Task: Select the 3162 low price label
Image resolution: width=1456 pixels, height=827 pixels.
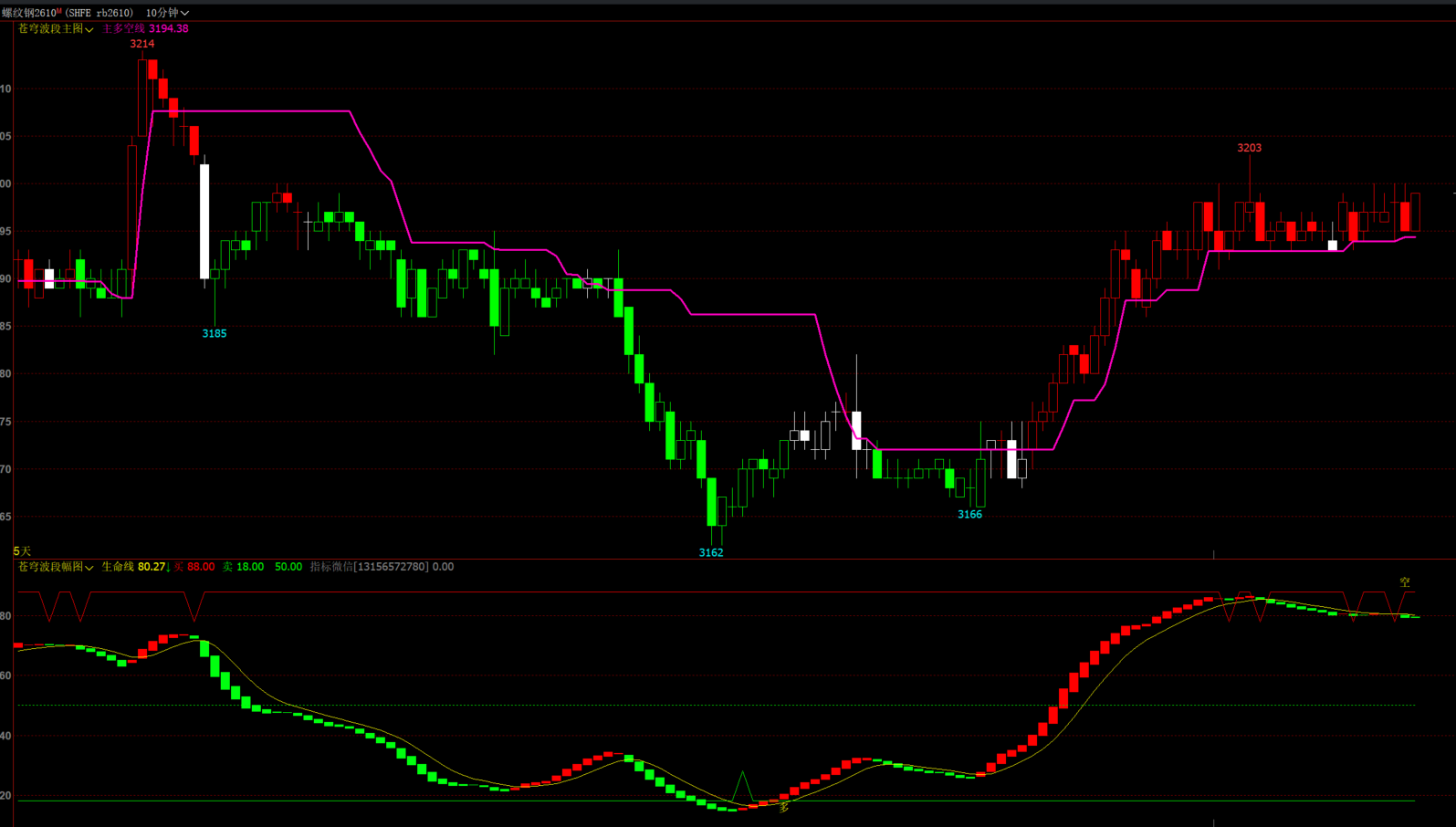Action: 711,552
